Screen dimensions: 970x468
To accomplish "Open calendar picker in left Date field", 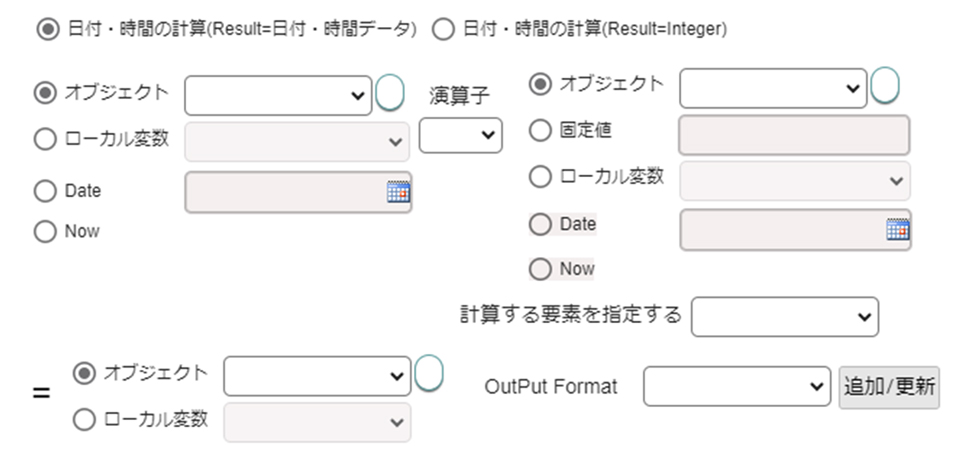I will coord(398,192).
